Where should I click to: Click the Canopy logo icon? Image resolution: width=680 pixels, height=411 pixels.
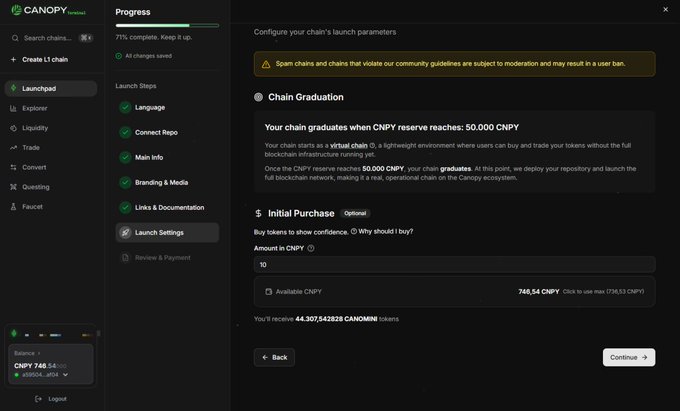[x=16, y=10]
